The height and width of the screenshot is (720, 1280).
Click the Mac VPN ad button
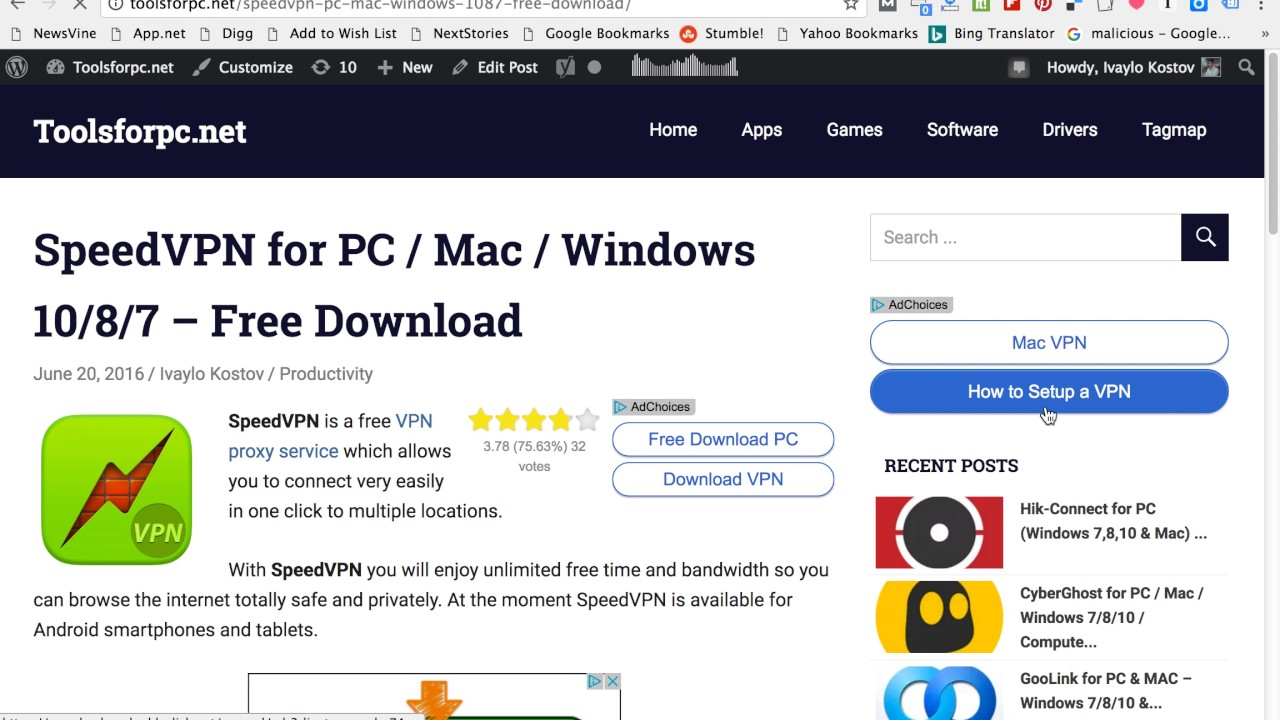click(x=1049, y=343)
